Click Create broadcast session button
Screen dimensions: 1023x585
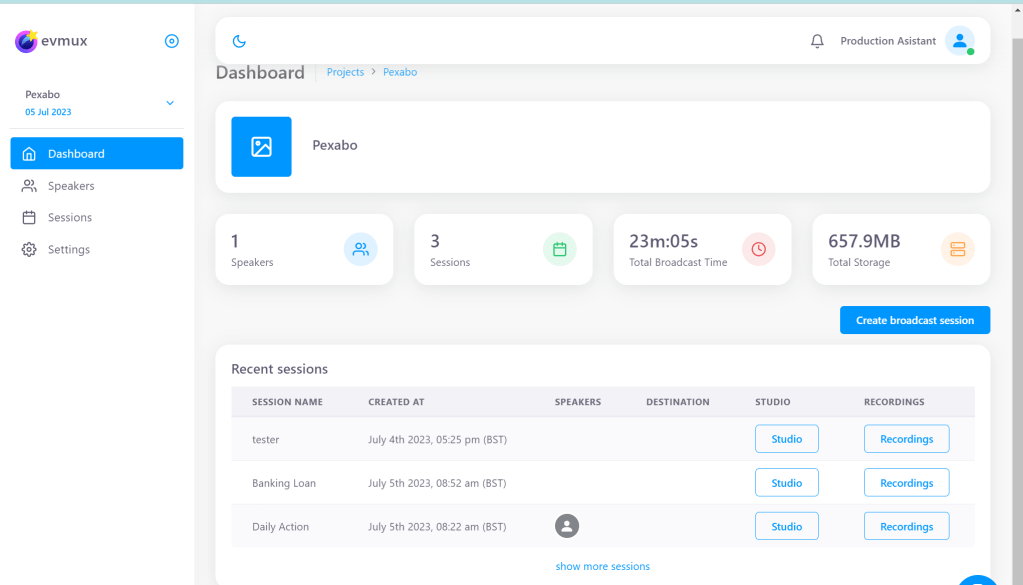[x=915, y=320]
